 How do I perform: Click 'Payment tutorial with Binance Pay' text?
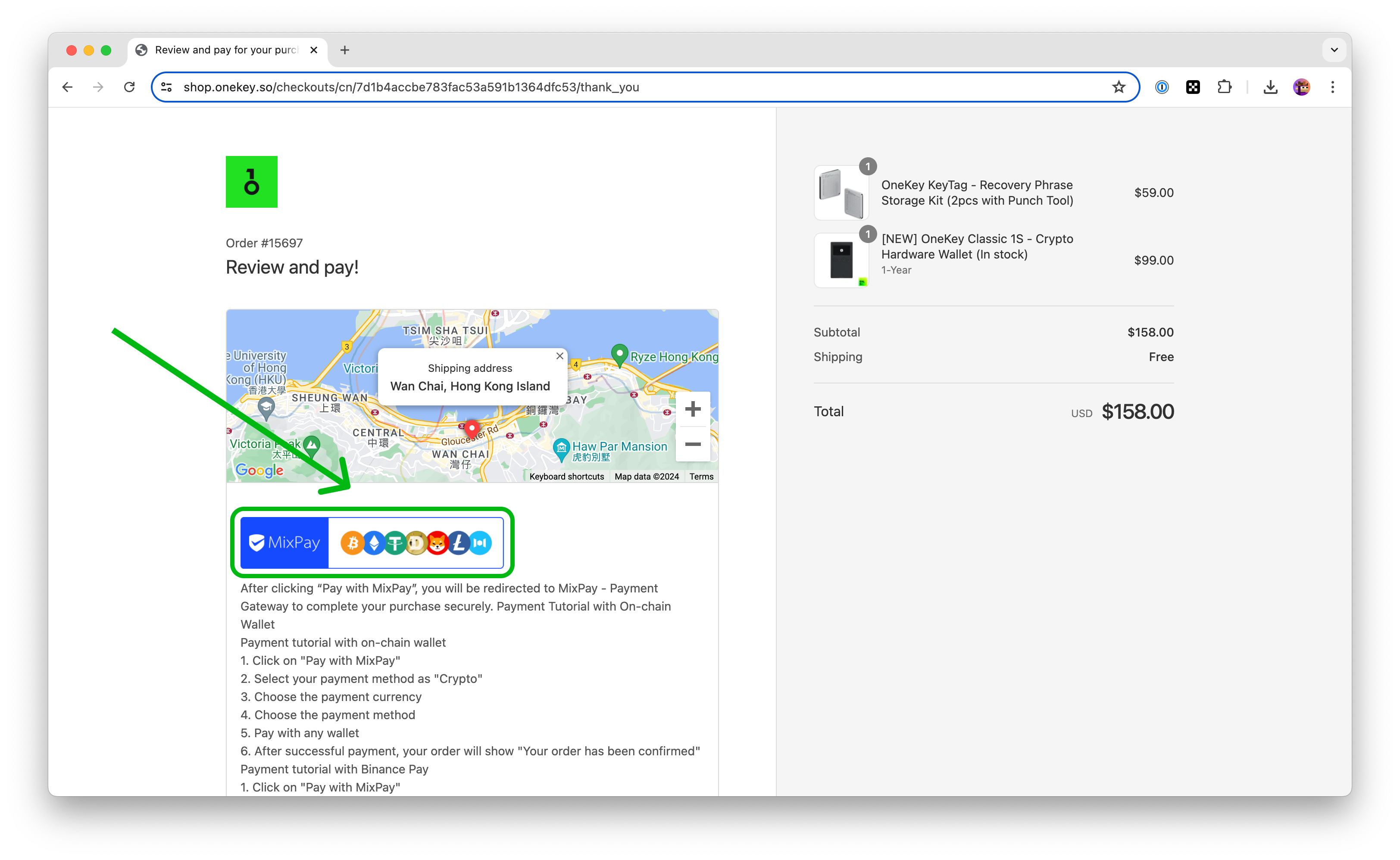pos(334,769)
